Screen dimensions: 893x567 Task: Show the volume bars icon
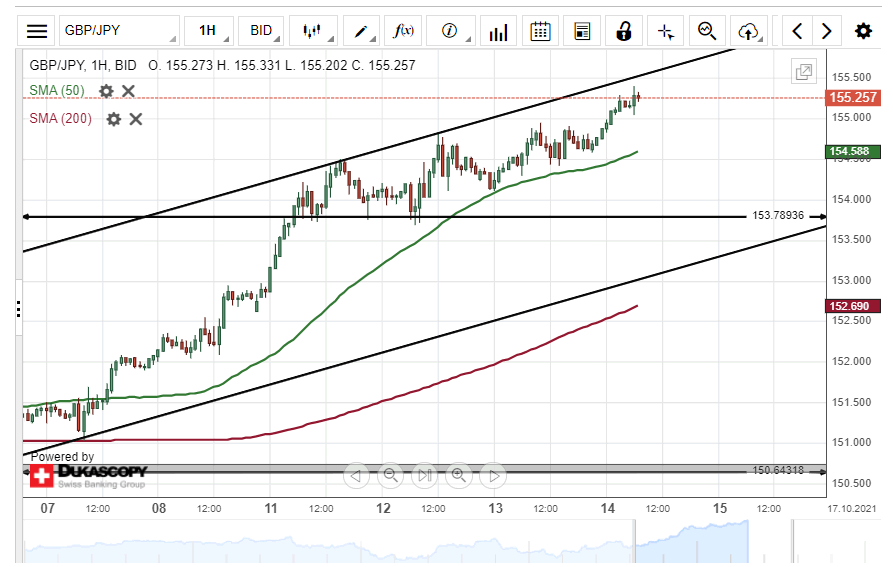pos(498,31)
